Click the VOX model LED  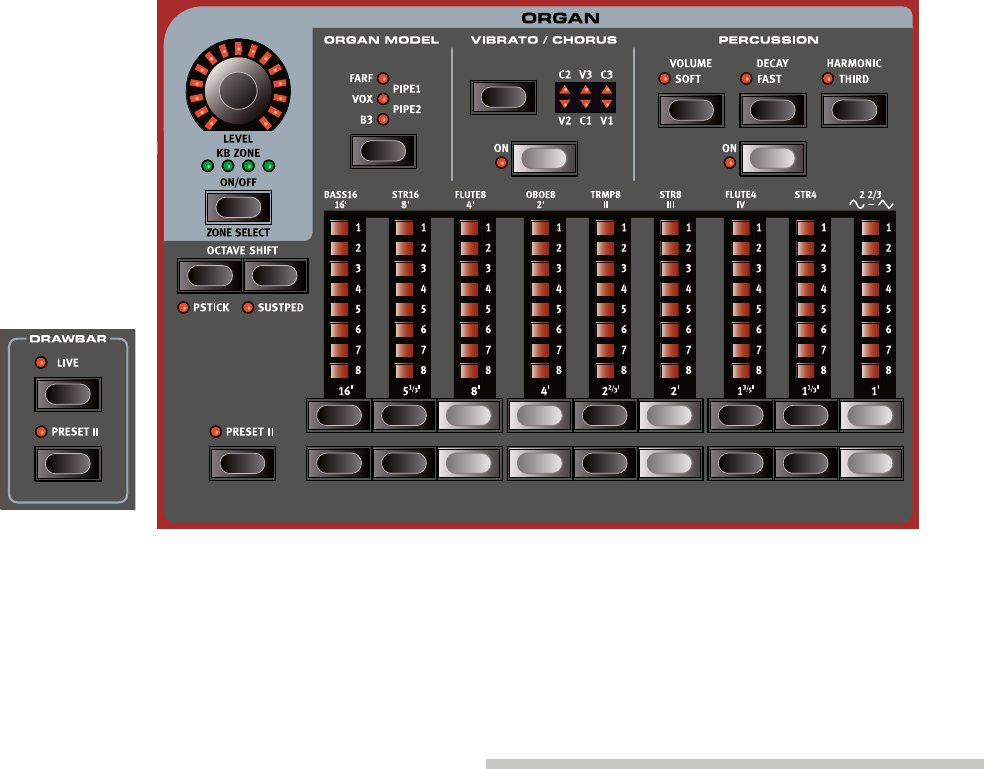click(x=383, y=99)
